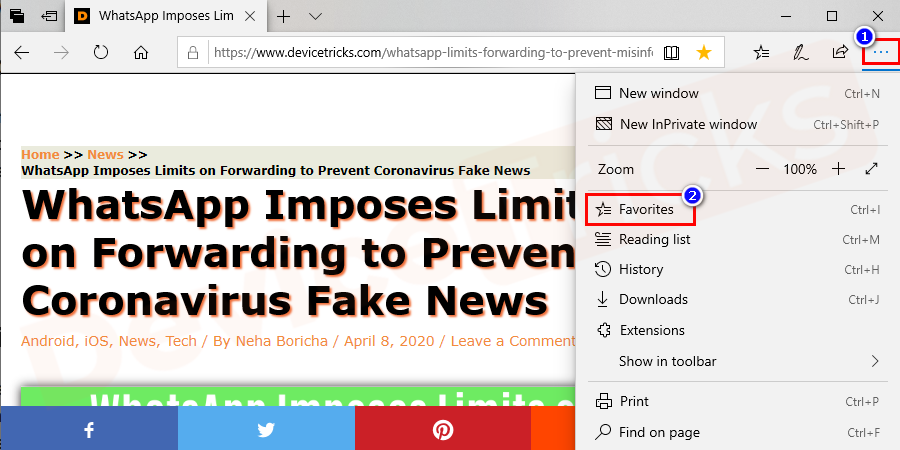Share on Twitter button
The image size is (900, 450).
(x=266, y=428)
